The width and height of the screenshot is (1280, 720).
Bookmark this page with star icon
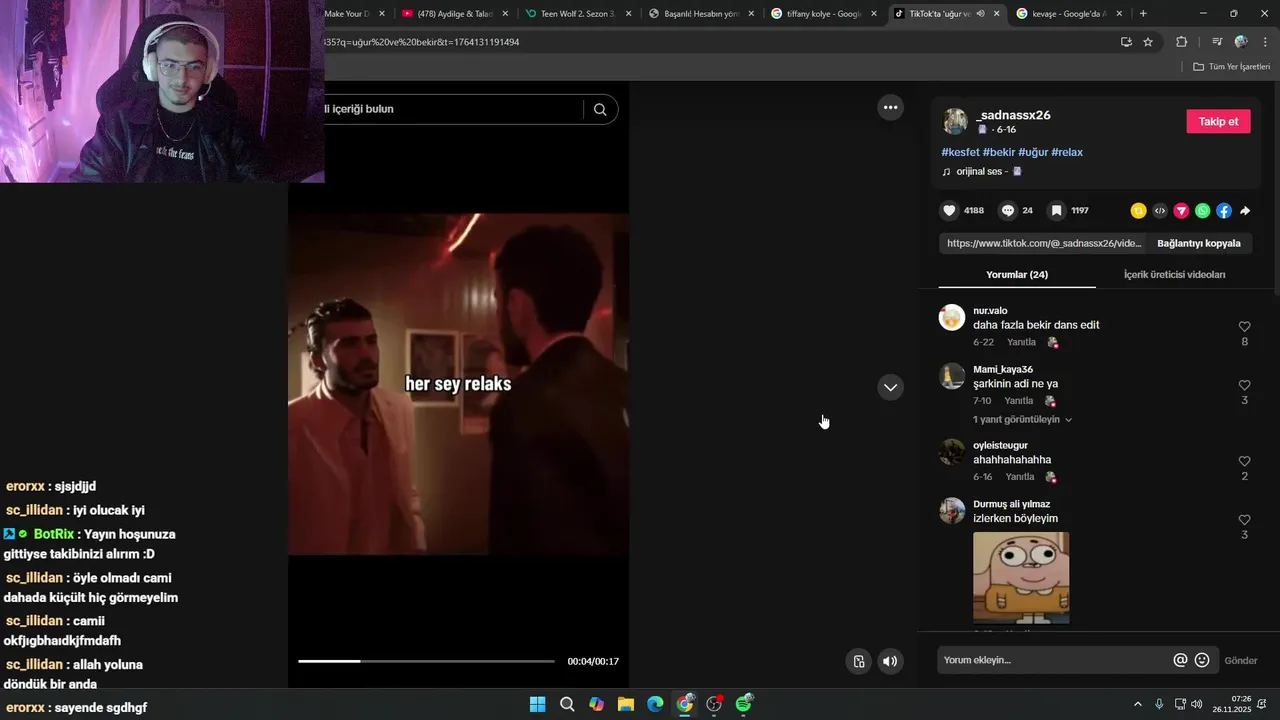1148,42
